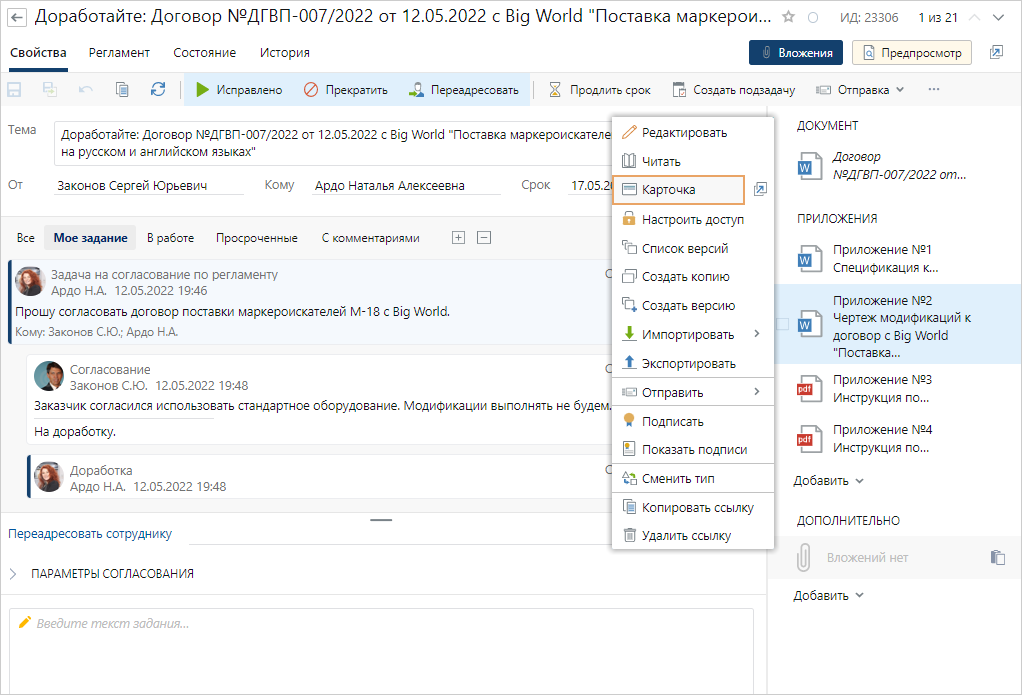
Task: Open the Карточка item in a new window
Action: coord(760,189)
